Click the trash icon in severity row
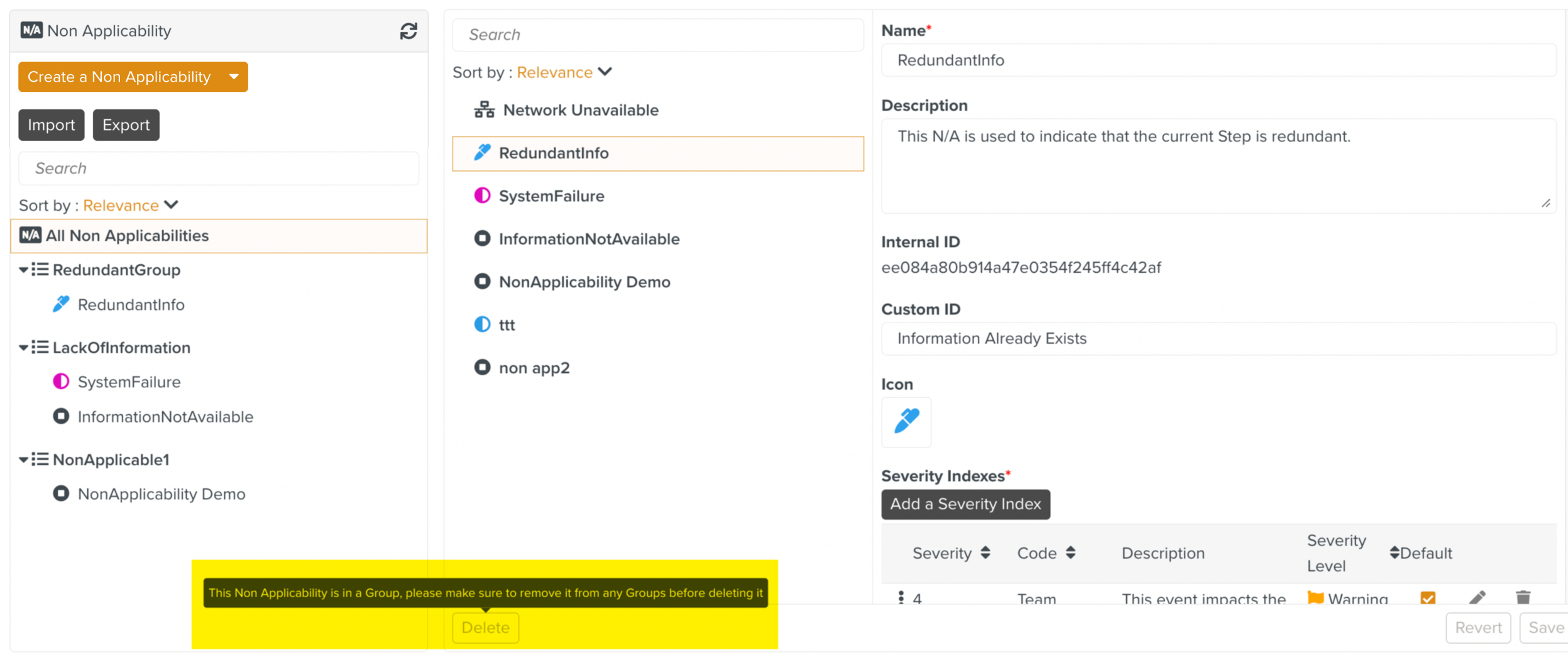 point(1523,597)
